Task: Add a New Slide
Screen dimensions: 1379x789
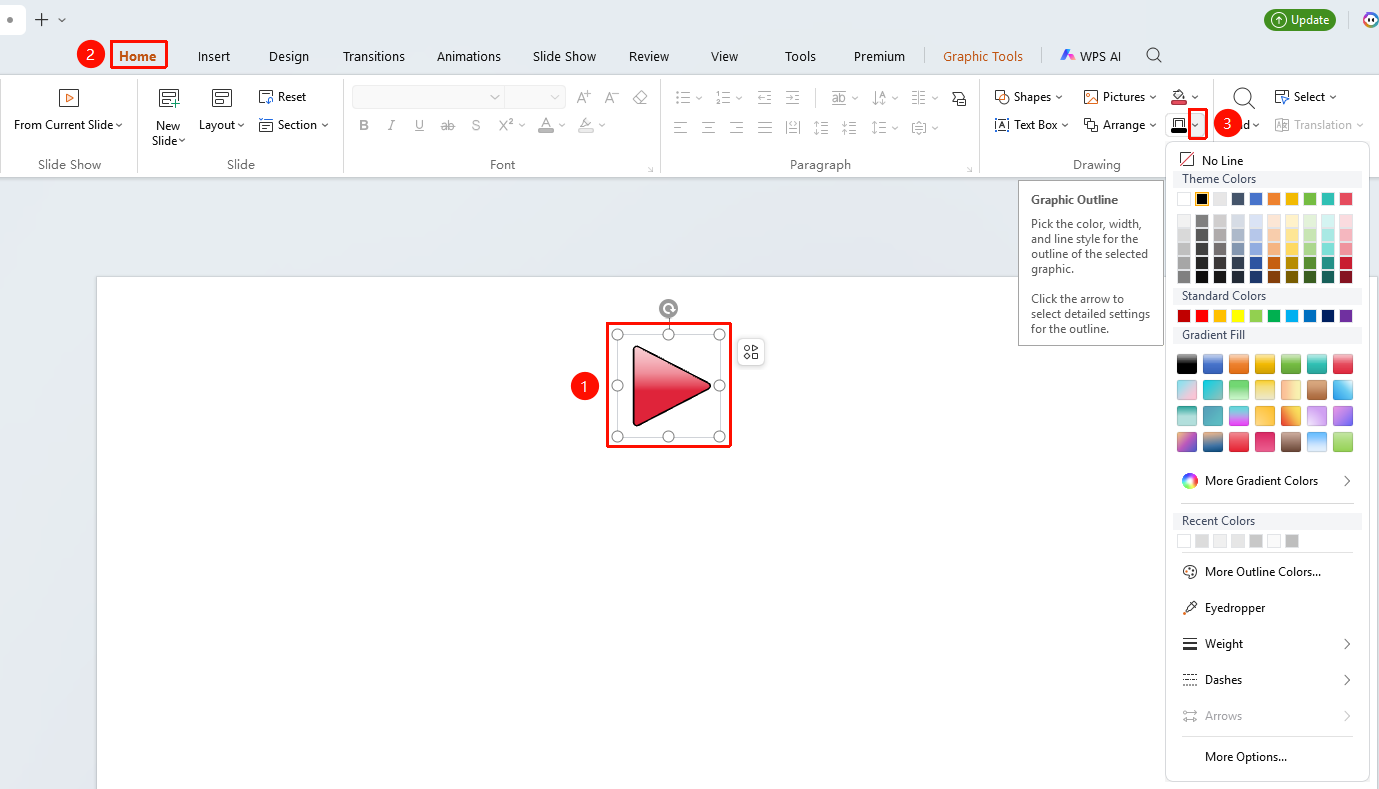Action: click(168, 116)
